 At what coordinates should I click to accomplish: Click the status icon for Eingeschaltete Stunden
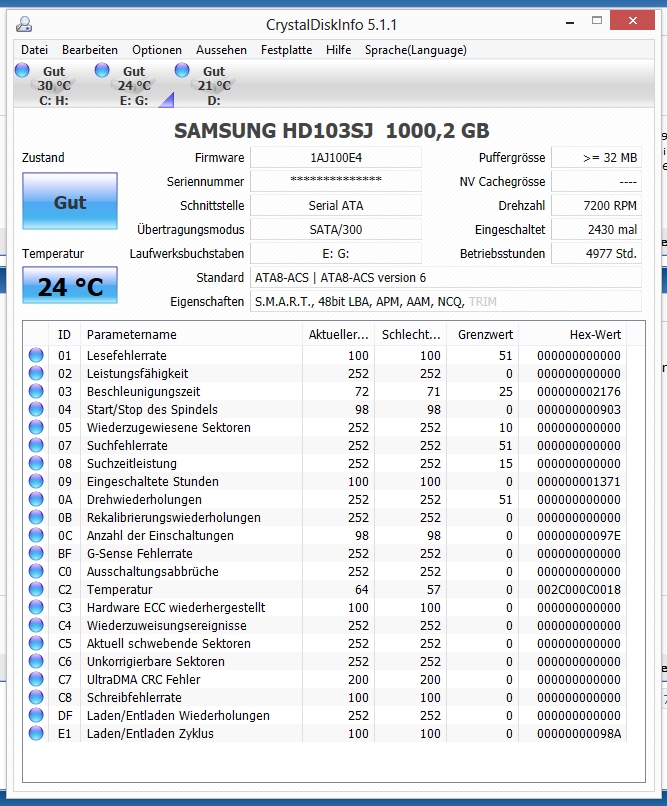pos(36,481)
